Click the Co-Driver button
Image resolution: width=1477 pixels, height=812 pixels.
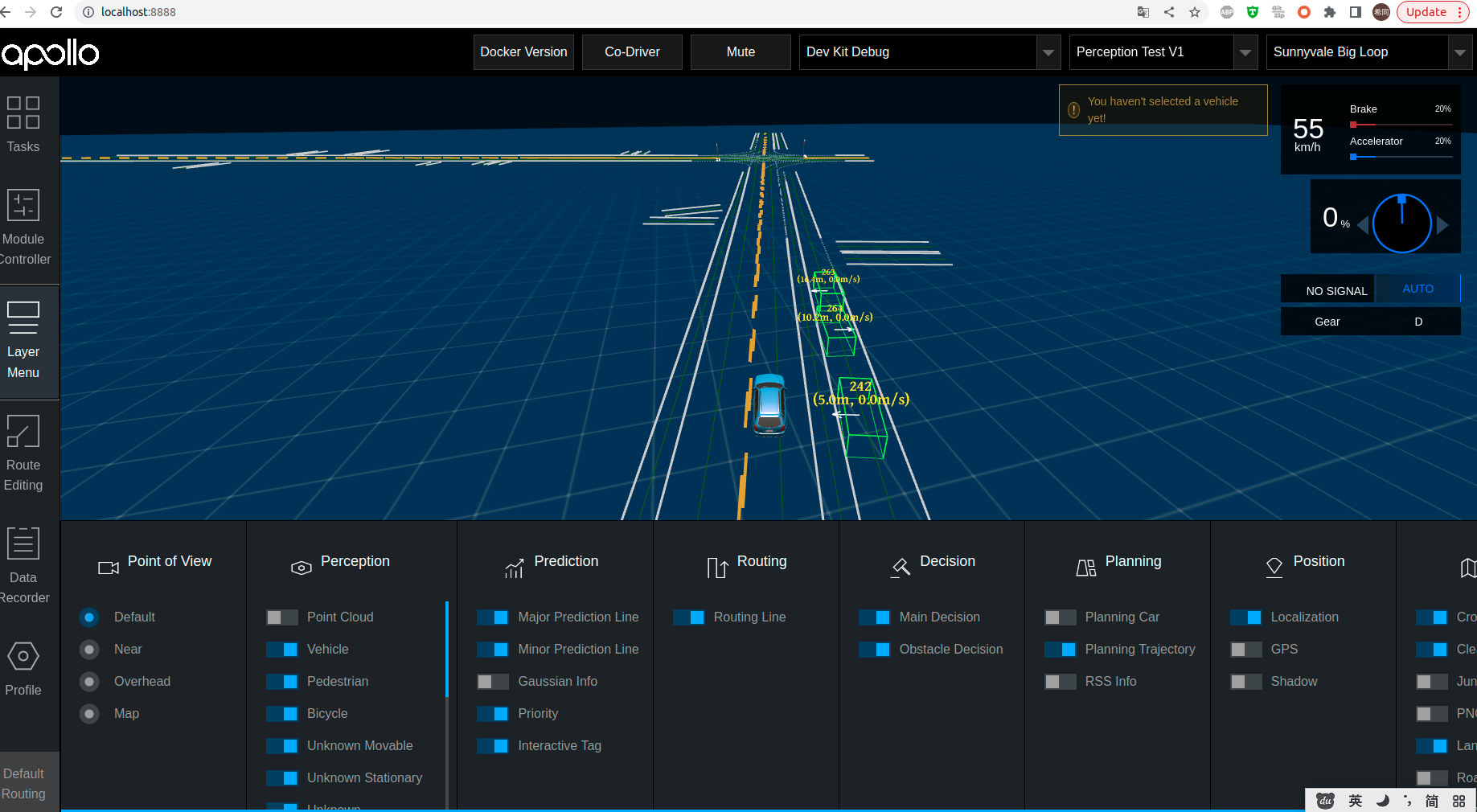[632, 52]
